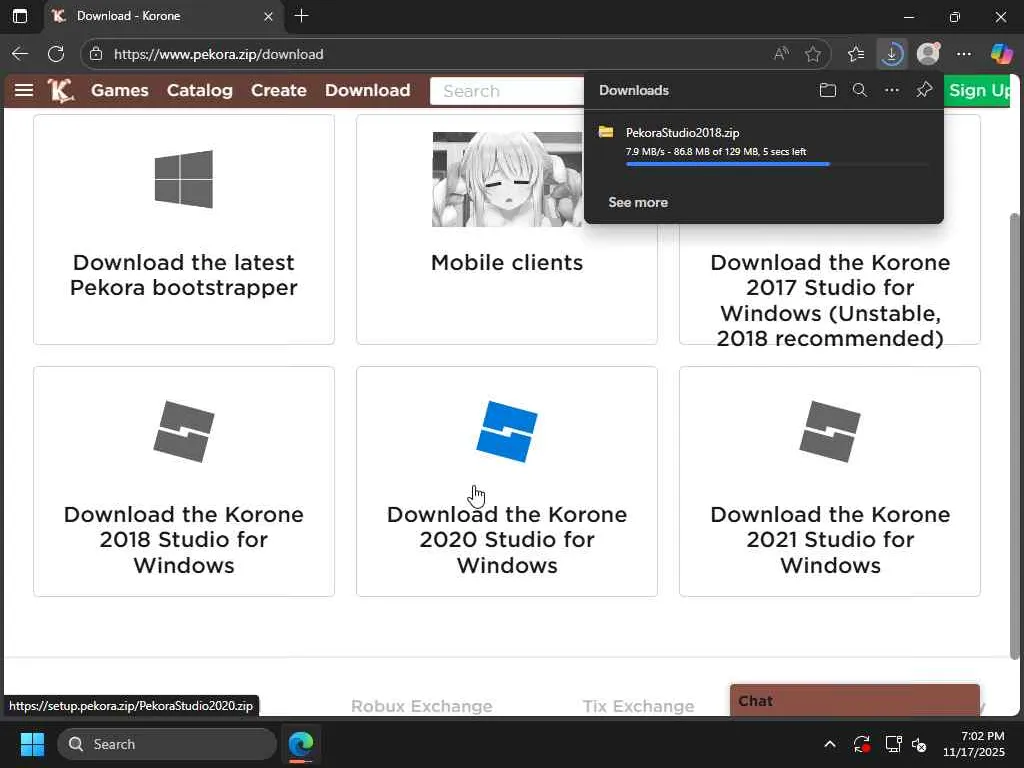Viewport: 1024px width, 768px height.
Task: Download the Korone 2021 Studio text link
Action: coord(830,539)
